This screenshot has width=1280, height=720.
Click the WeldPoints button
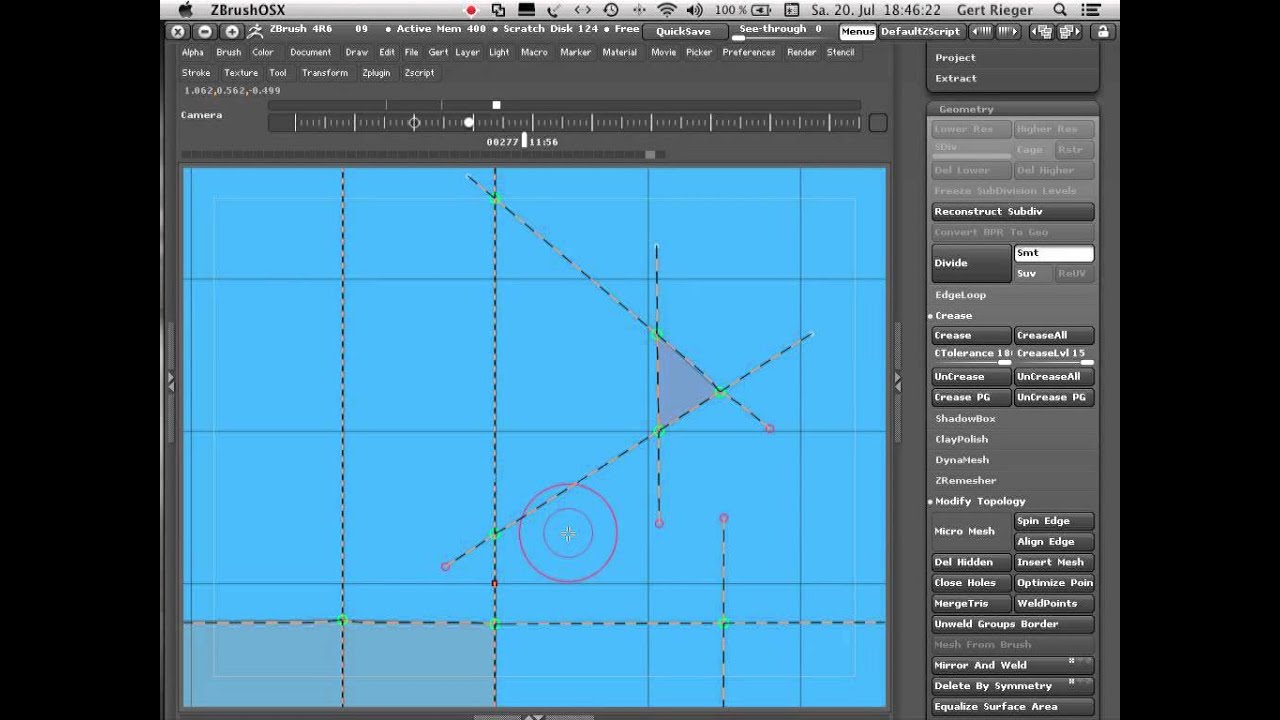click(1054, 604)
